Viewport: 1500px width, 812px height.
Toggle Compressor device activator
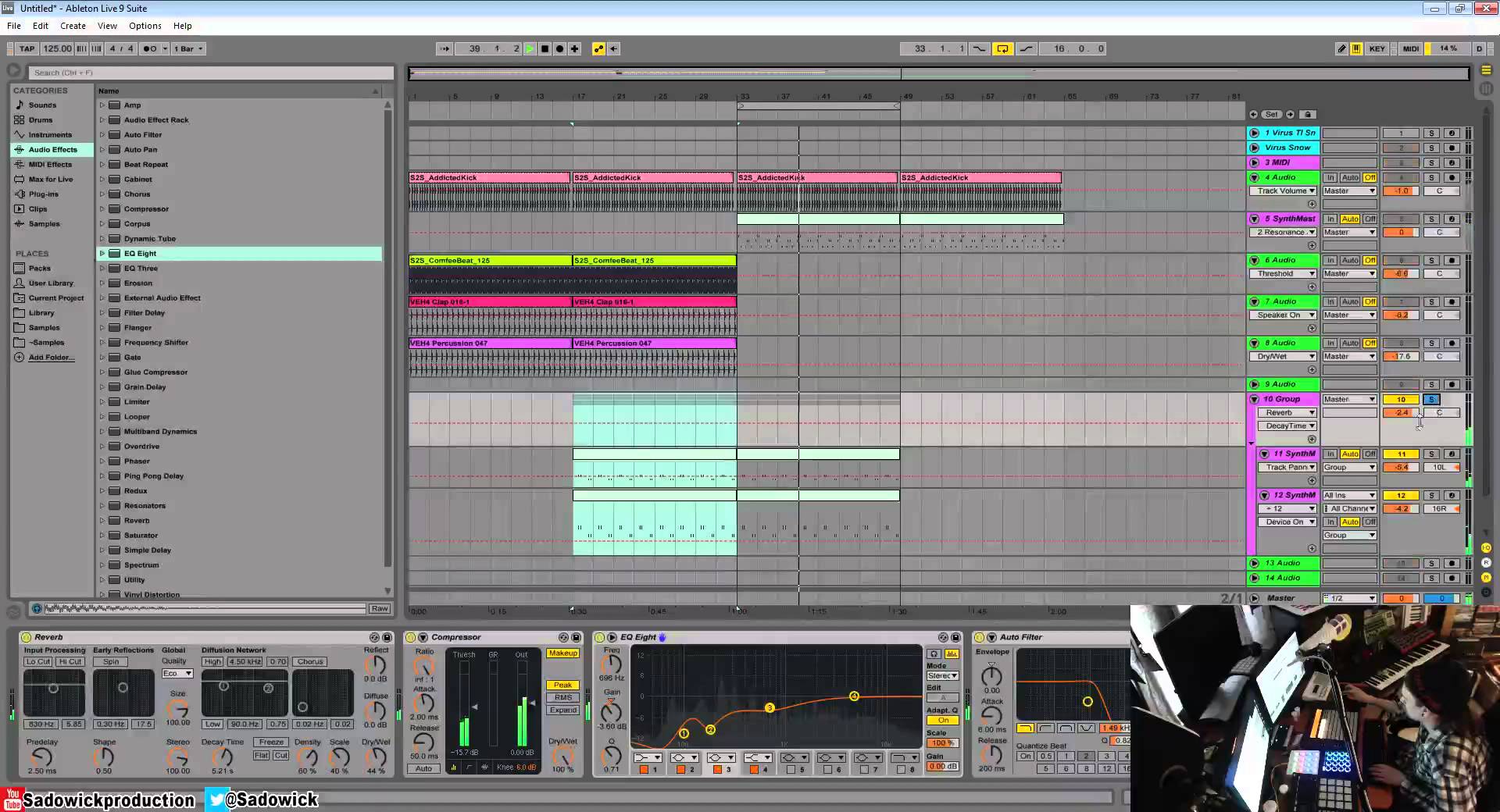pyautogui.click(x=411, y=638)
